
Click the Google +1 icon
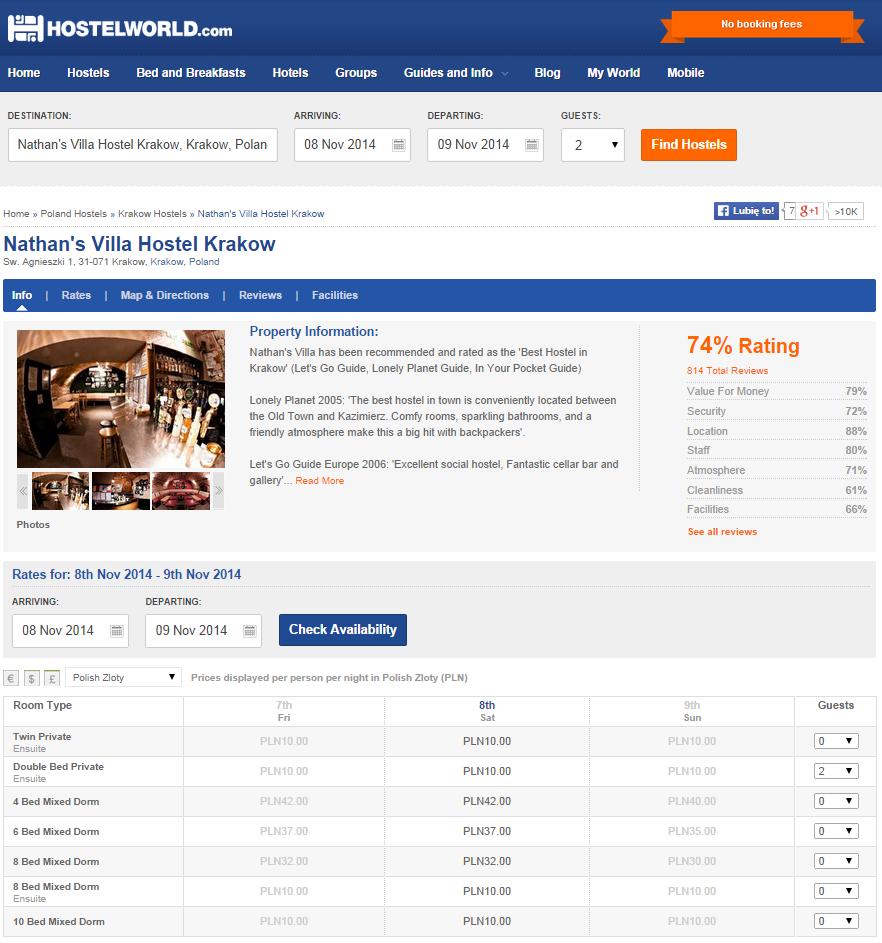(809, 211)
